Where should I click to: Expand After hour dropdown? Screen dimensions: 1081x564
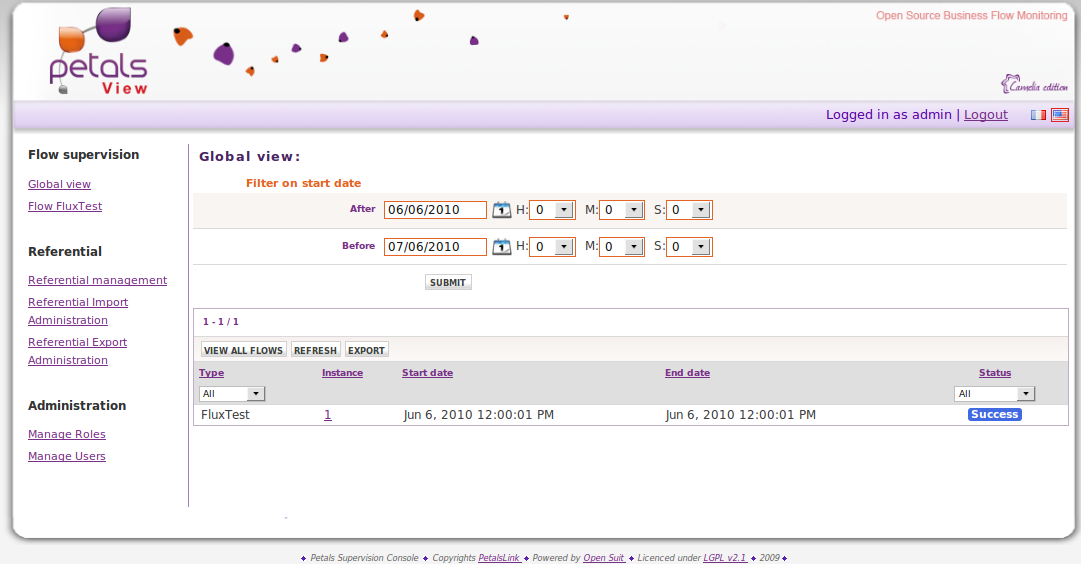tap(563, 210)
